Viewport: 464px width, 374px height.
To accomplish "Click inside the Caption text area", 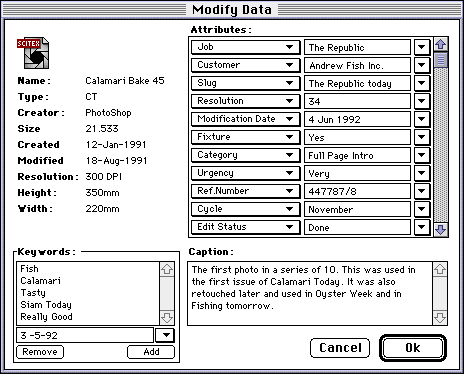I will pos(310,294).
